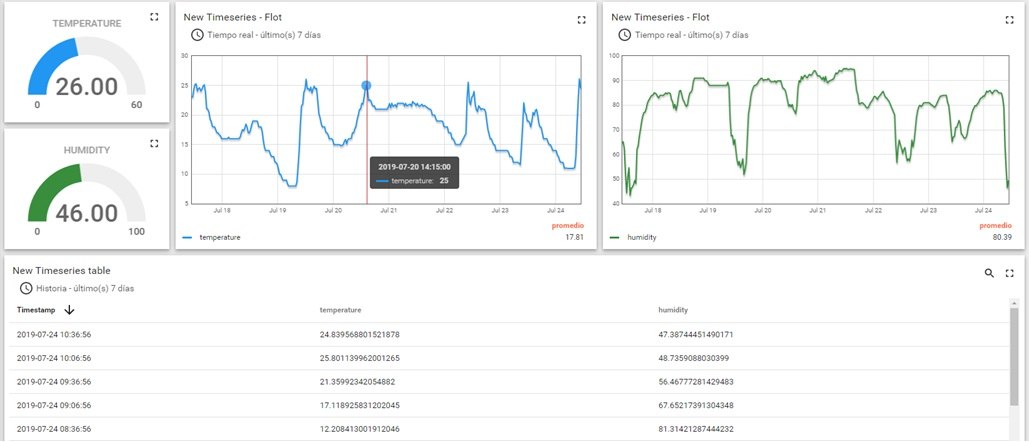This screenshot has height=442, width=1029.
Task: Click clock icon of table Historia time window
Action: point(26,288)
